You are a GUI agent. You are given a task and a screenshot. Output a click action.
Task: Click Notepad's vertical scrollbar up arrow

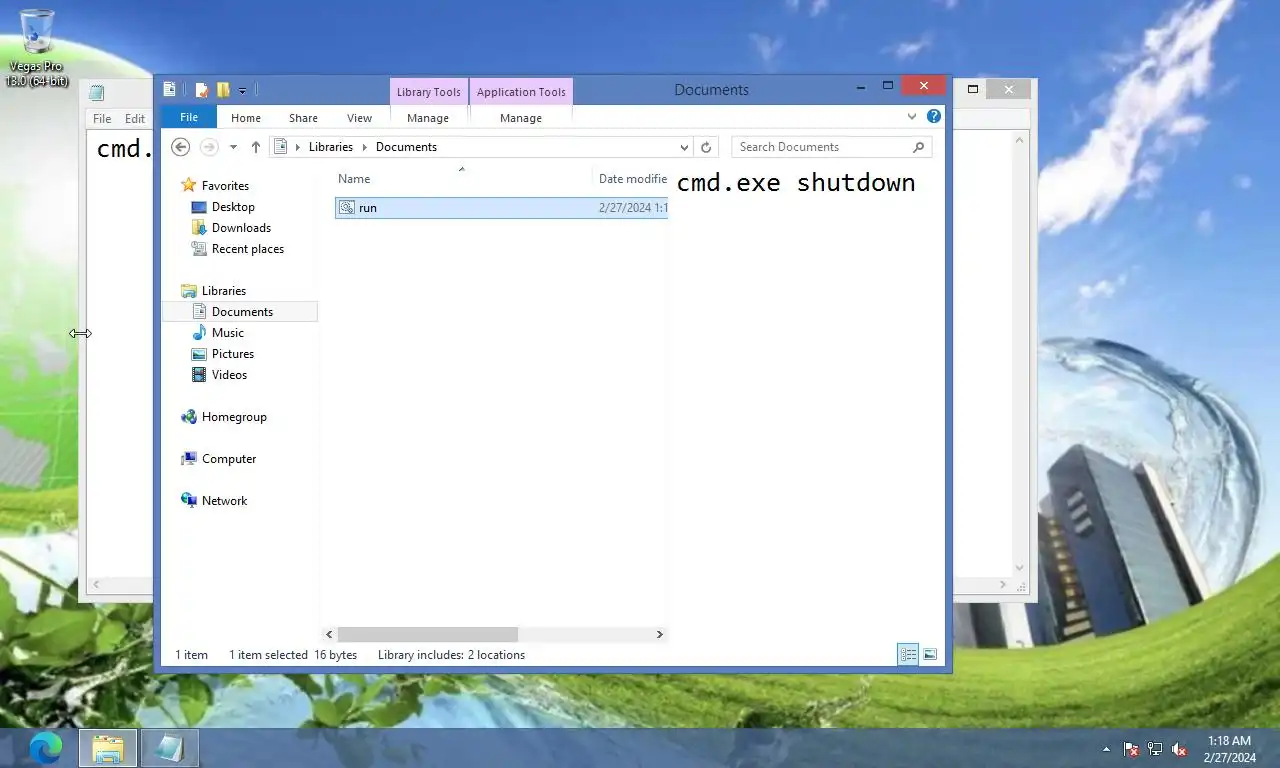tap(1020, 141)
